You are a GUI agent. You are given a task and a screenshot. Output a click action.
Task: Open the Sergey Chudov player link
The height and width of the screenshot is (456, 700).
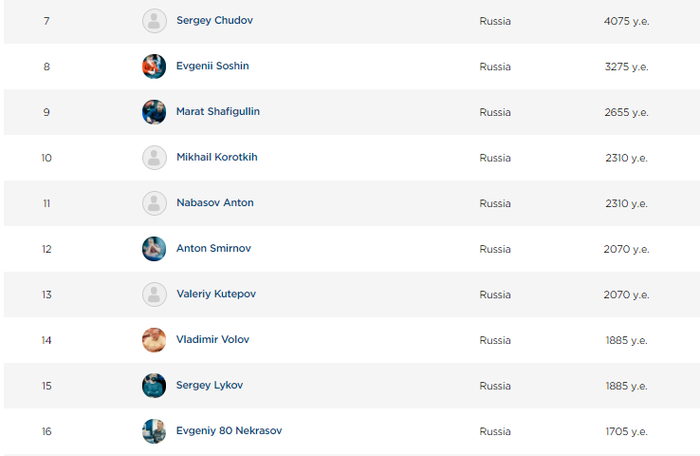[215, 21]
